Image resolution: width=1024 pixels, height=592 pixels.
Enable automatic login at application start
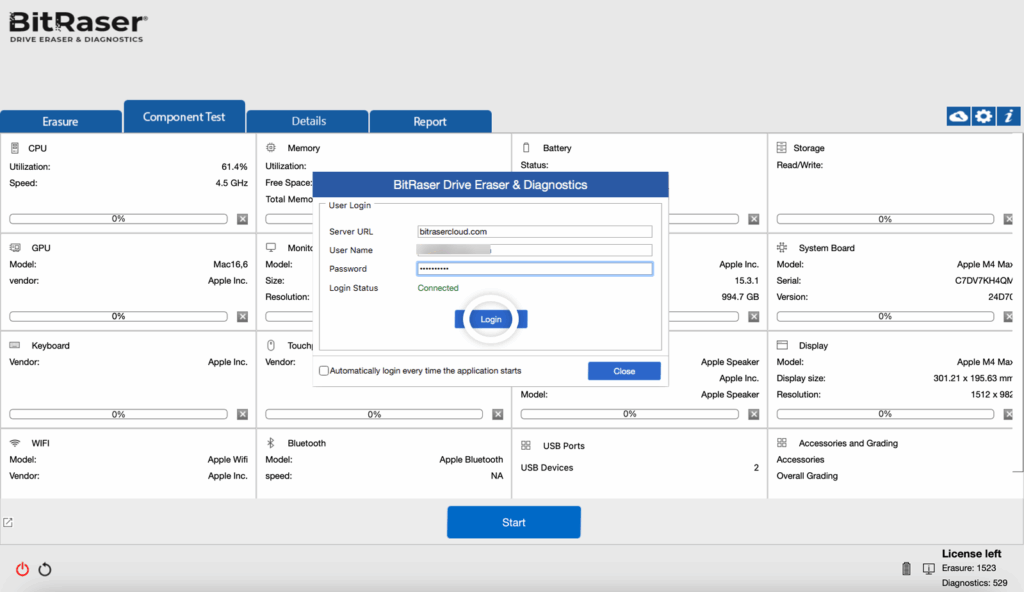click(324, 371)
